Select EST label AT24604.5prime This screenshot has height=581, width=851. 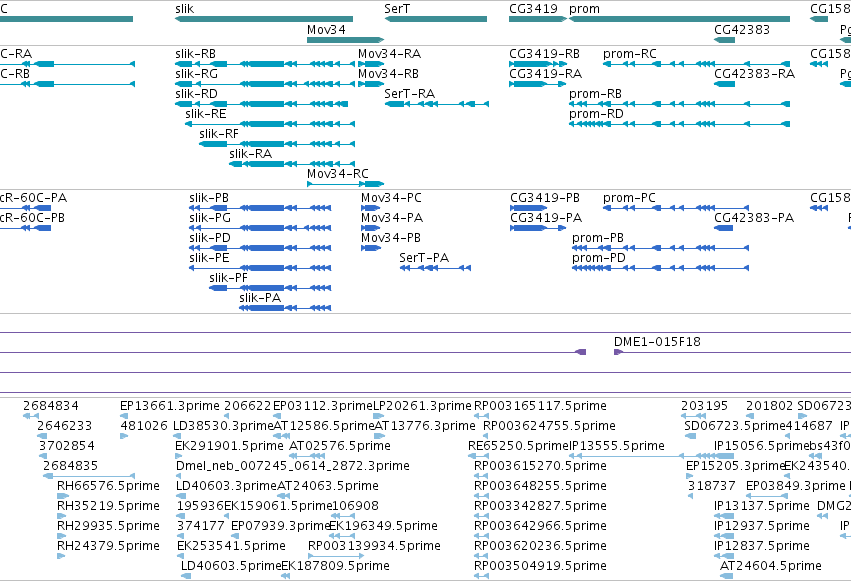click(771, 566)
